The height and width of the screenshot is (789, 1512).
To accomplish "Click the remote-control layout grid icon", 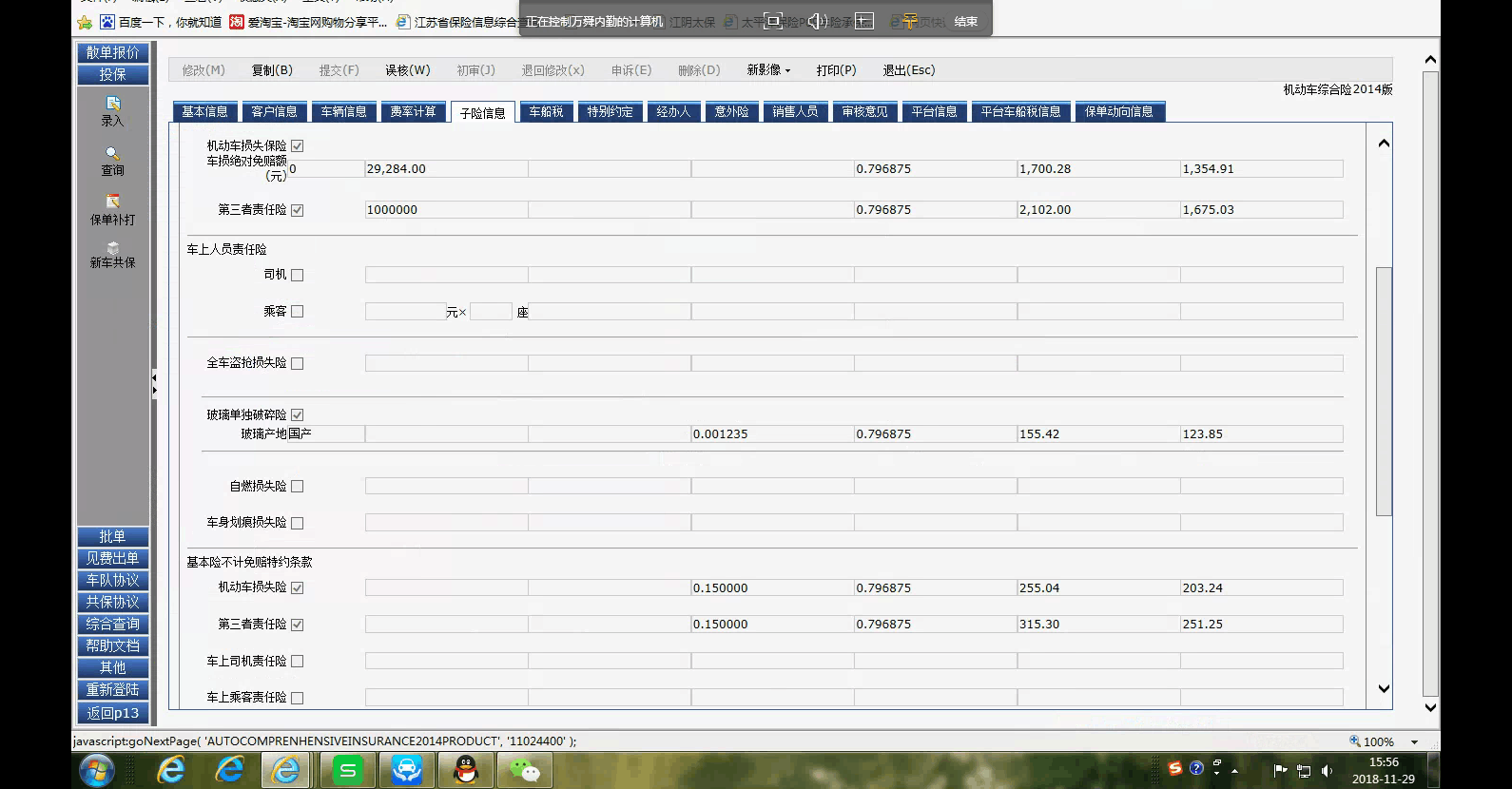I will click(863, 21).
